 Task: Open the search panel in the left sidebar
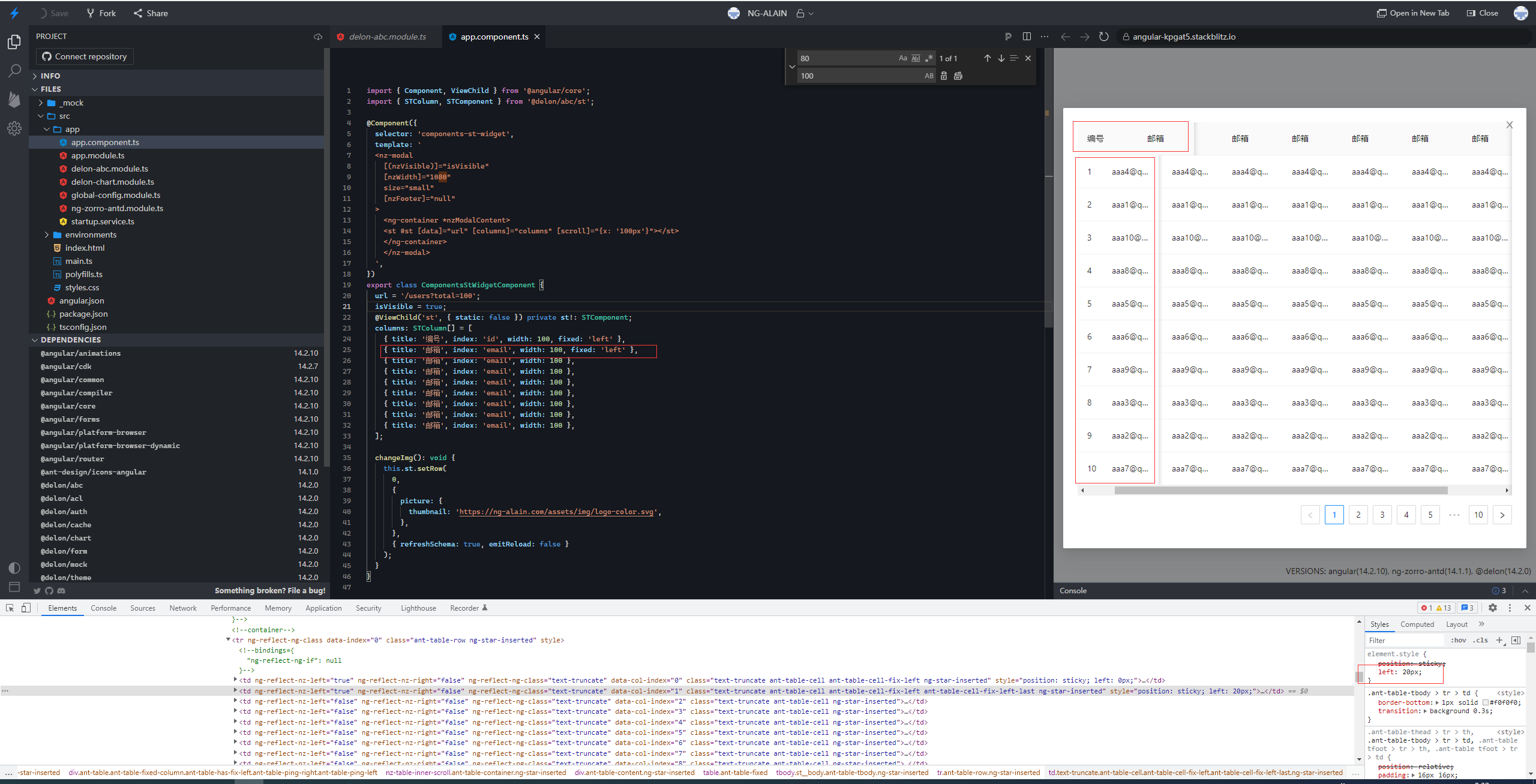click(x=14, y=71)
